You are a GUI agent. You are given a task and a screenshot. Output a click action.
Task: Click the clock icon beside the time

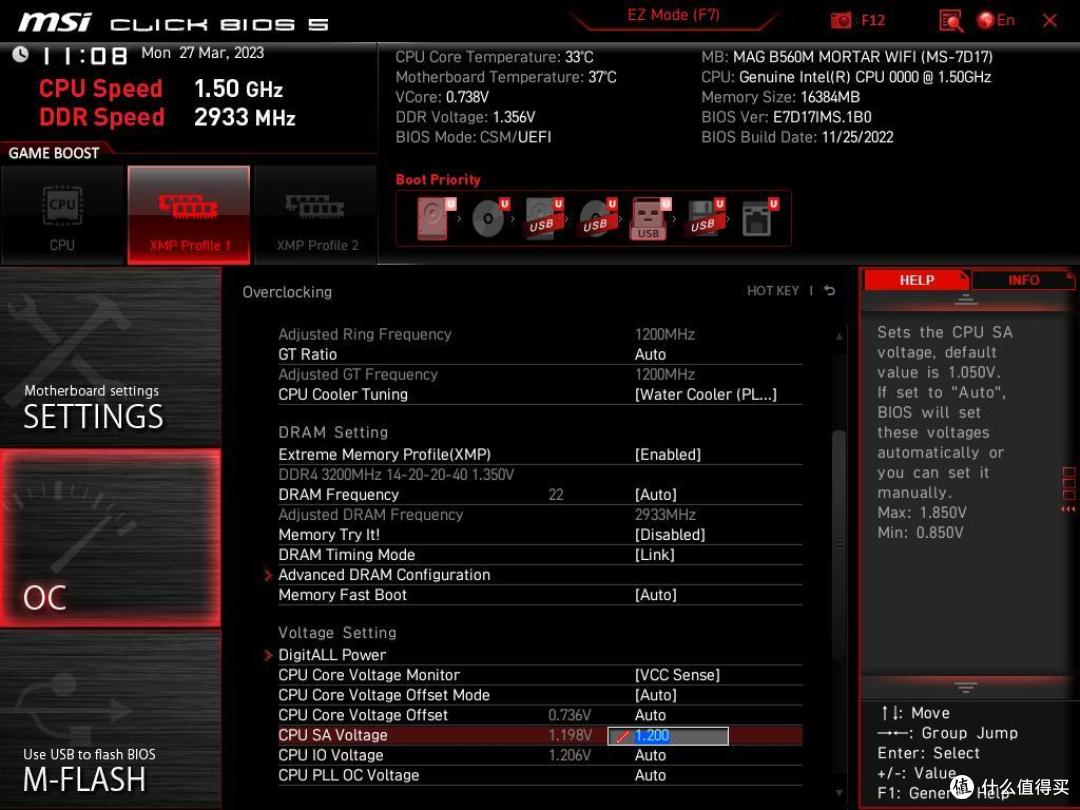pyautogui.click(x=20, y=54)
